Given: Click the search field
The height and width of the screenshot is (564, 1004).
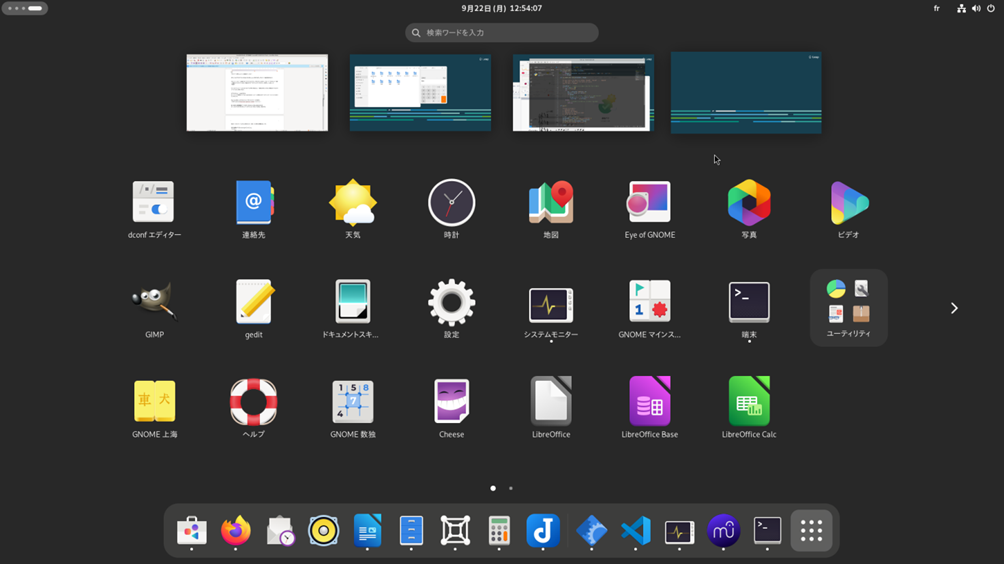Looking at the screenshot, I should (x=502, y=33).
